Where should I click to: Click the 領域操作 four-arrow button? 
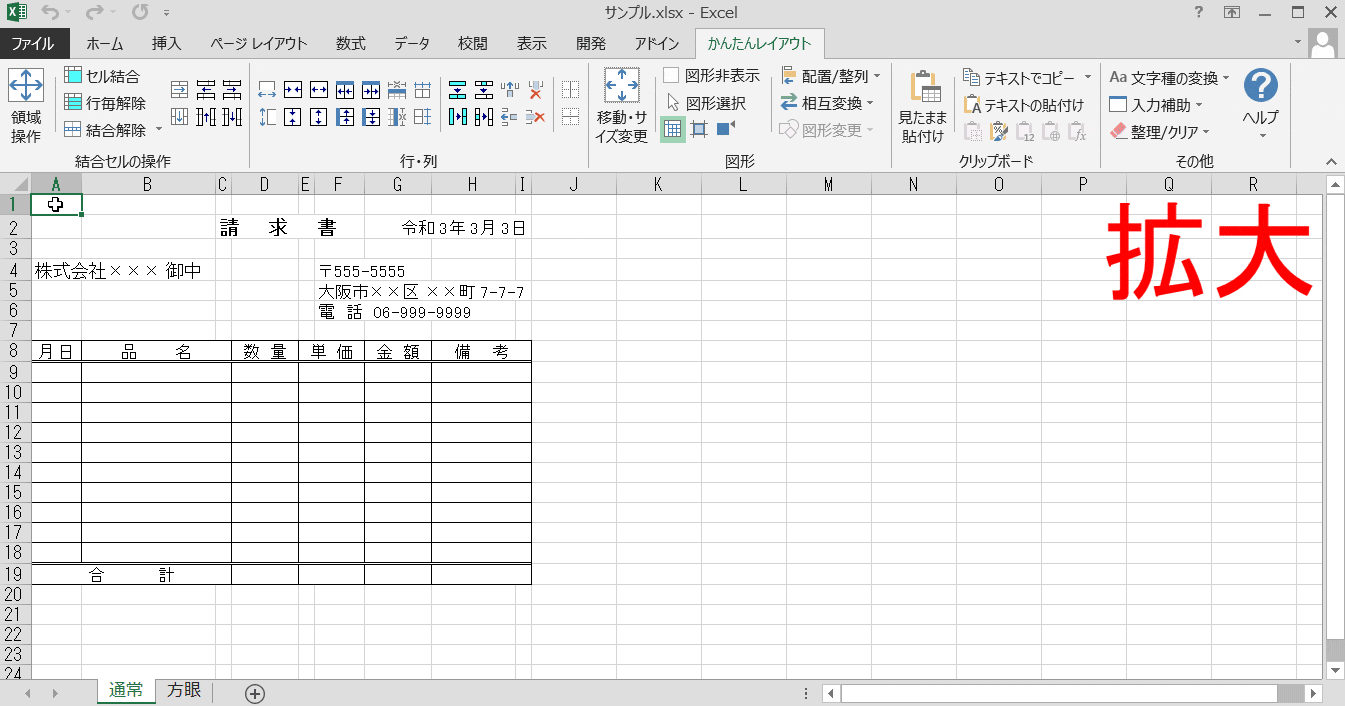[26, 106]
